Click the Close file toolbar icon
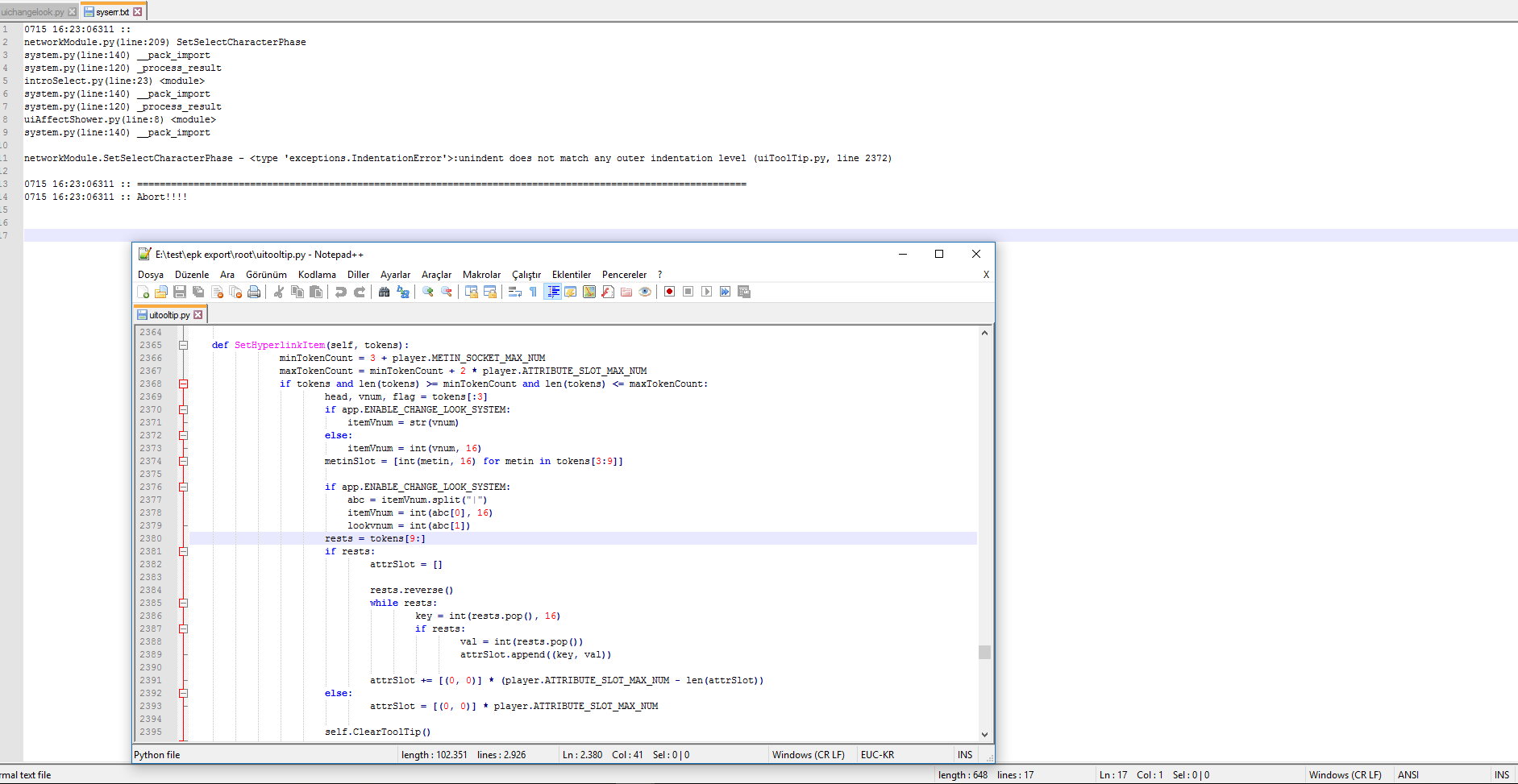This screenshot has height=784, width=1518. point(217,292)
